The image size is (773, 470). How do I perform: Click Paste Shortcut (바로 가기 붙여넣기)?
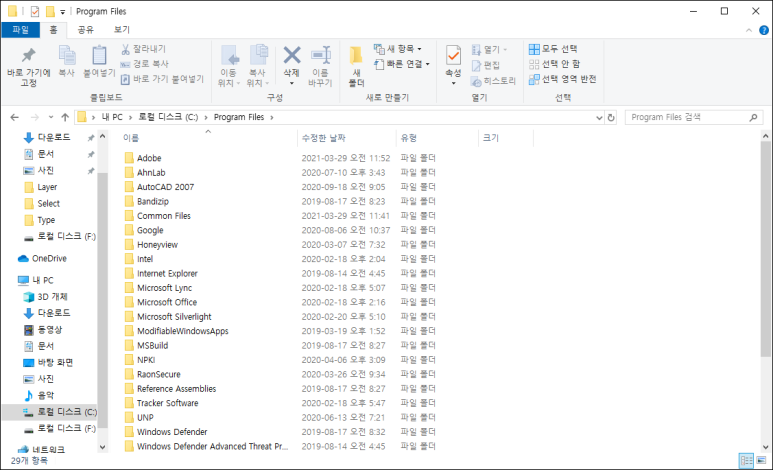click(162, 79)
